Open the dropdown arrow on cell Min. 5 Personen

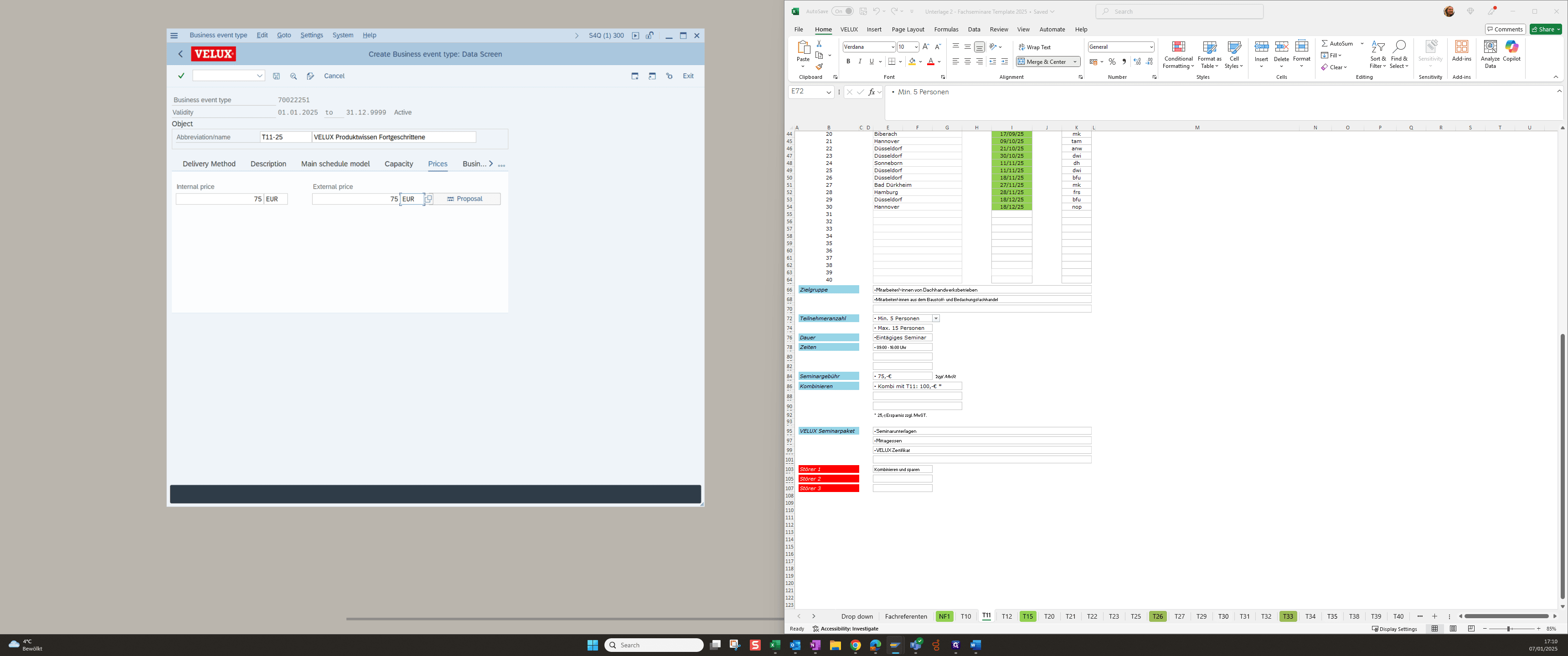click(x=936, y=318)
